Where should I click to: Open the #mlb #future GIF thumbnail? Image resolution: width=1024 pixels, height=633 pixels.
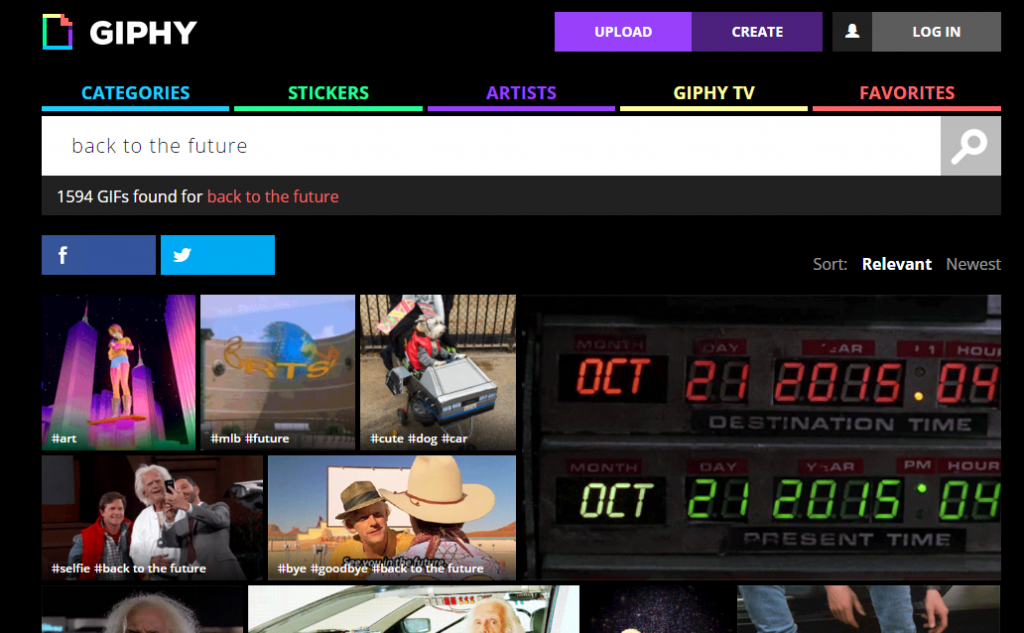click(278, 372)
